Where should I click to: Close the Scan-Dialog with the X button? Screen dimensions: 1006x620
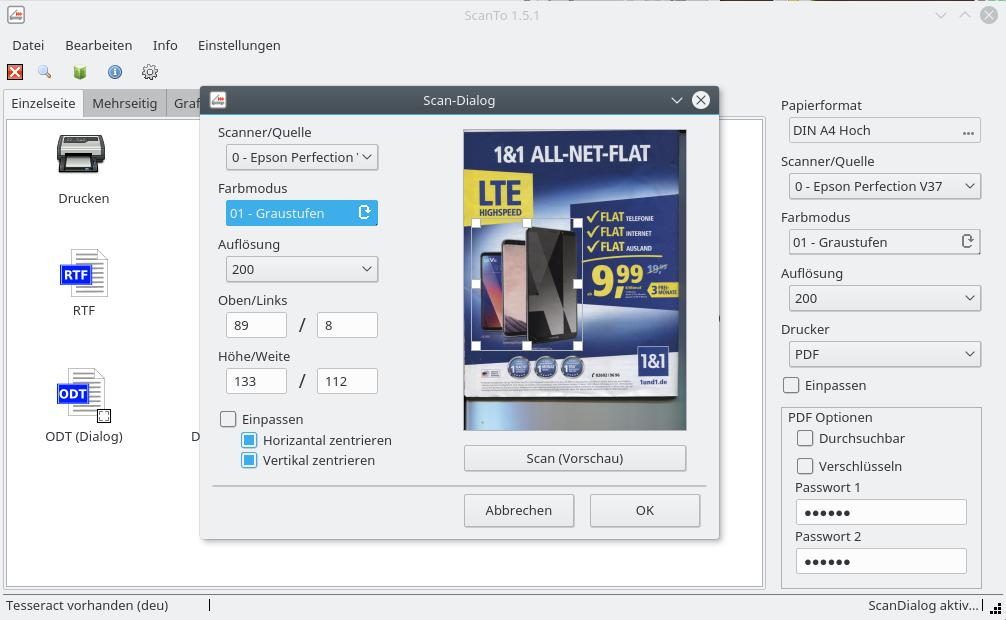[x=701, y=100]
